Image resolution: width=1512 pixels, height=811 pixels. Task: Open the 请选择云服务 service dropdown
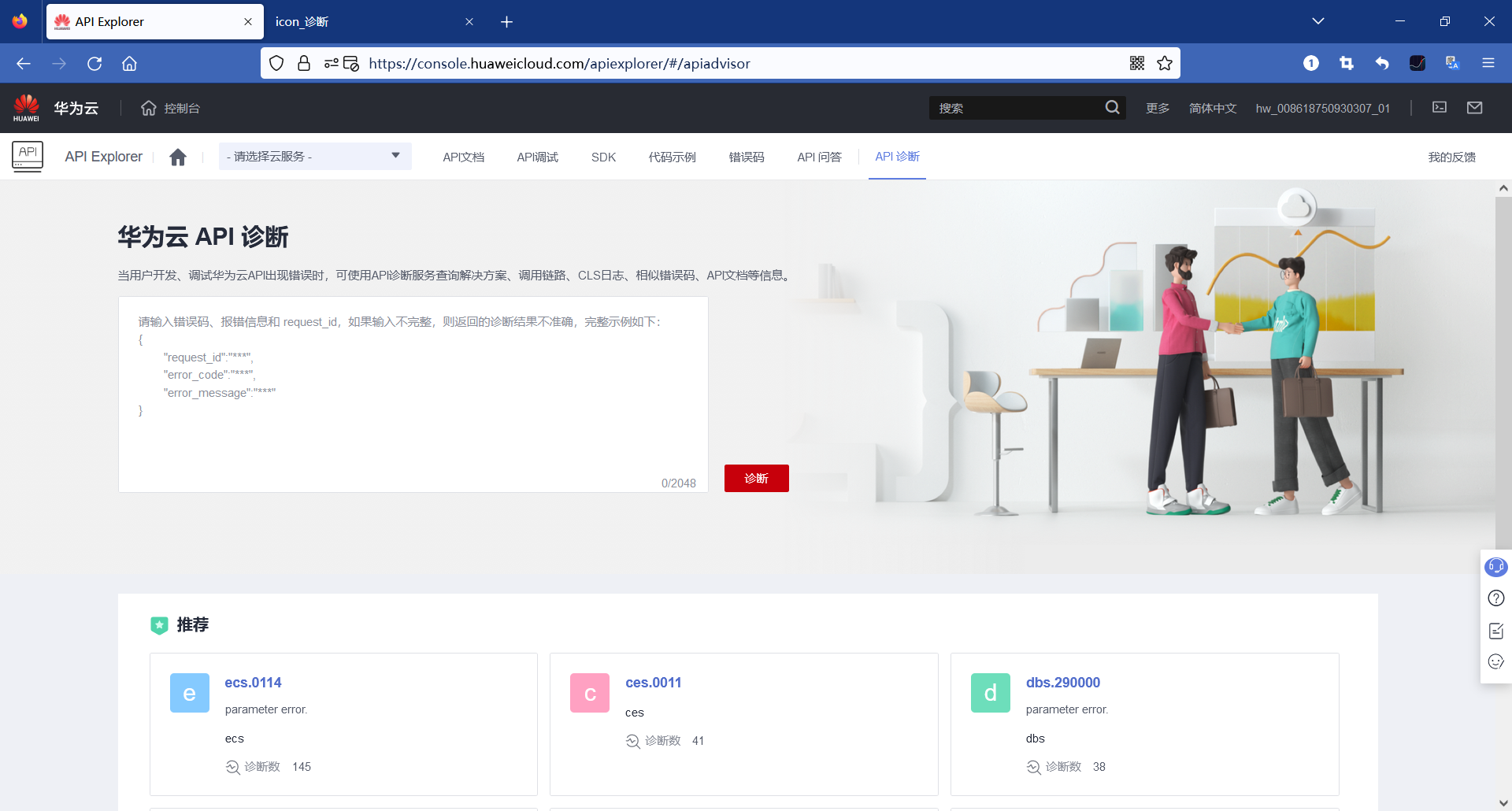(x=313, y=156)
